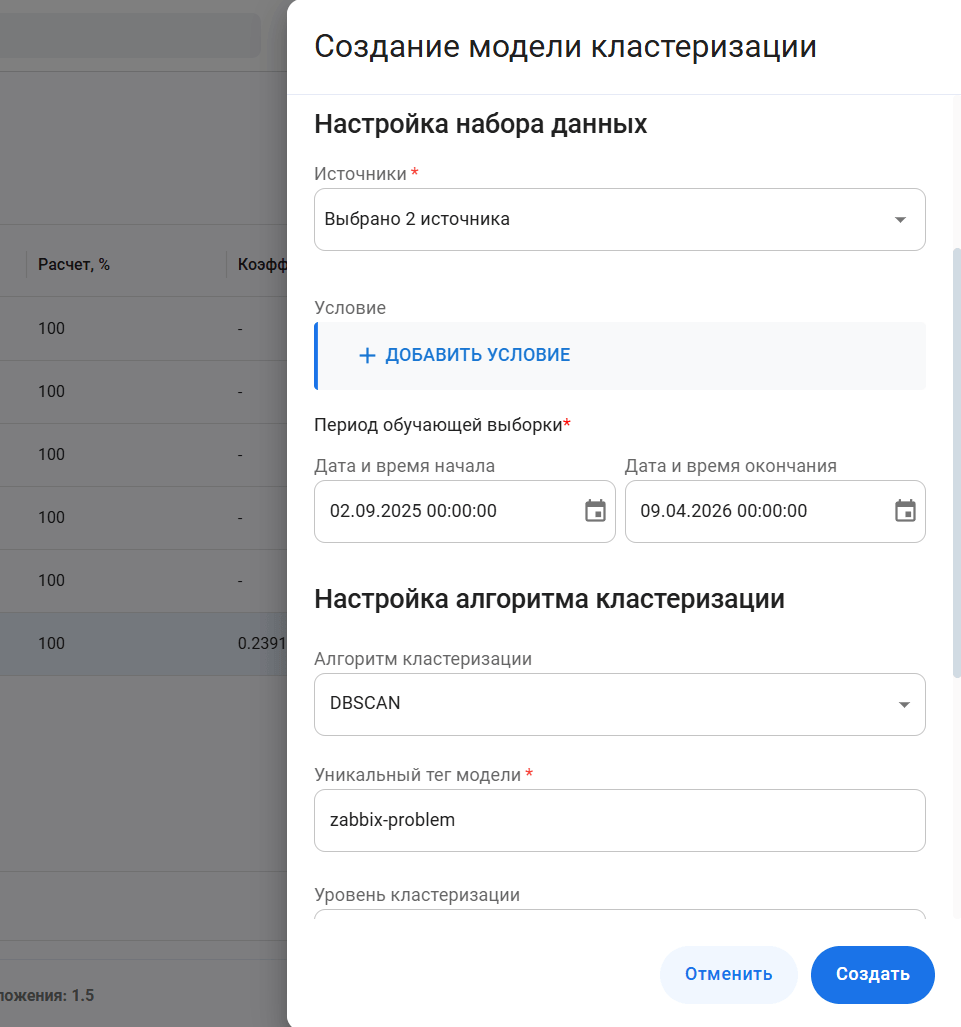Click the dialog's vertical scrollbar
The width and height of the screenshot is (961, 1027).
pyautogui.click(x=956, y=460)
